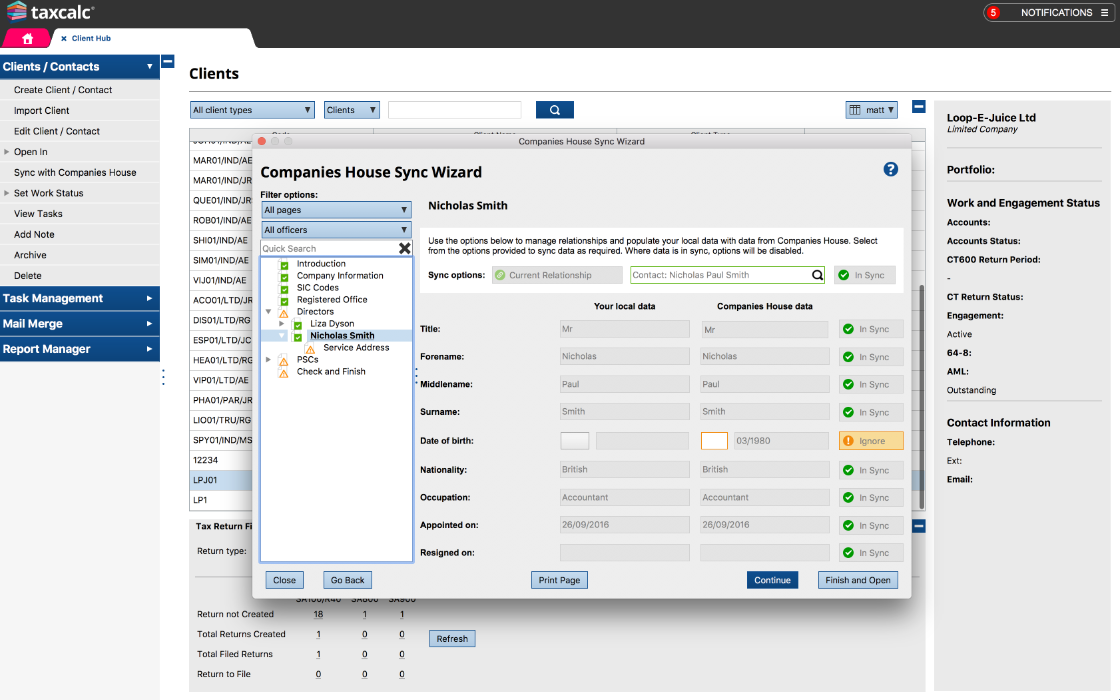The height and width of the screenshot is (700, 1120).
Task: Open the All client types dropdown
Action: pos(252,110)
